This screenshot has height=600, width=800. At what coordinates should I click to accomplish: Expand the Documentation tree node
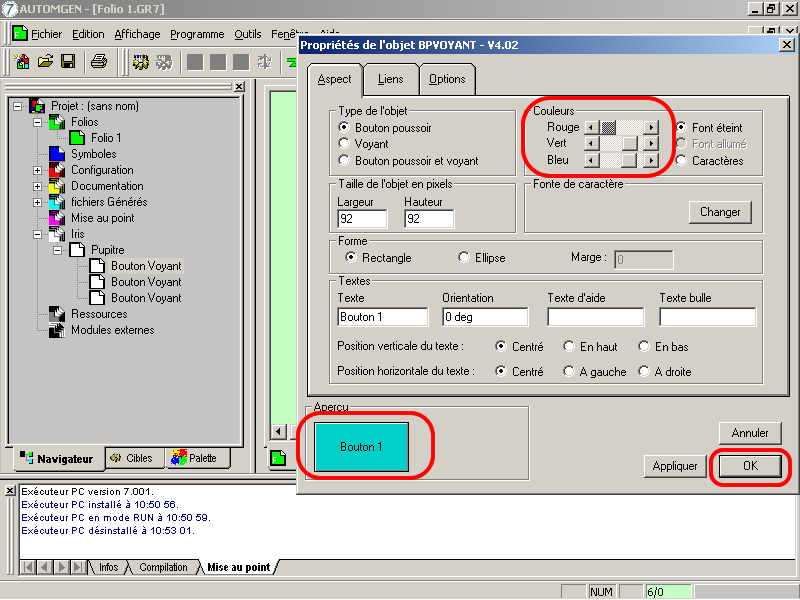point(38,186)
